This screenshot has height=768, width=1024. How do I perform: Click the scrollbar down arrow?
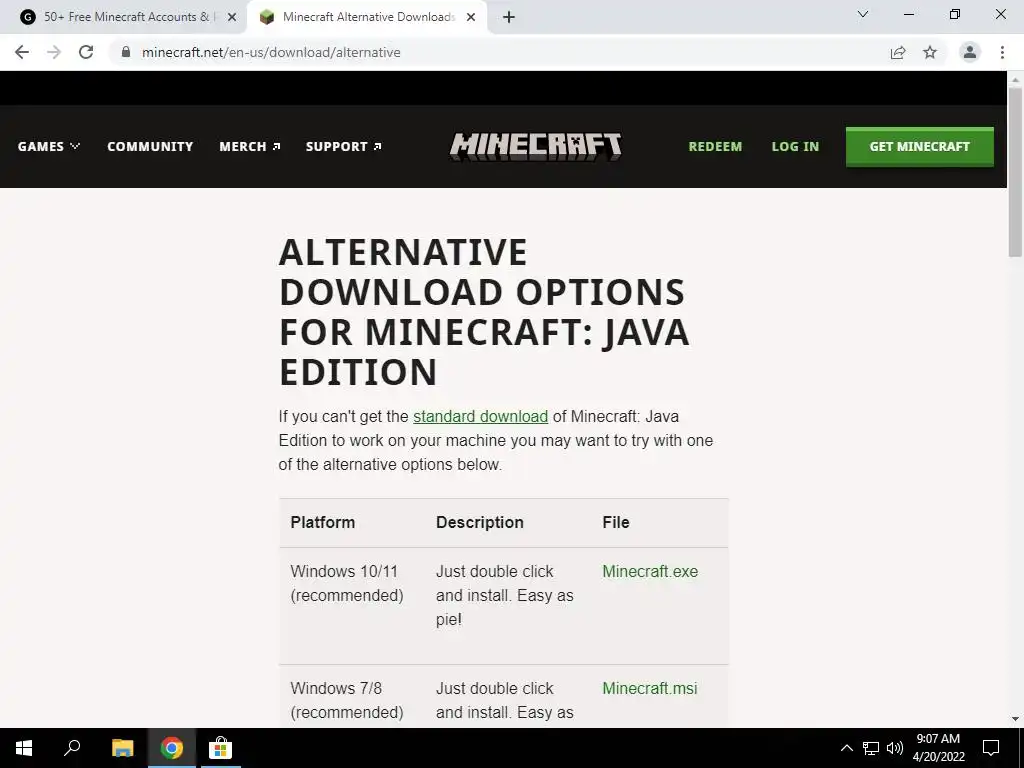(x=1014, y=719)
